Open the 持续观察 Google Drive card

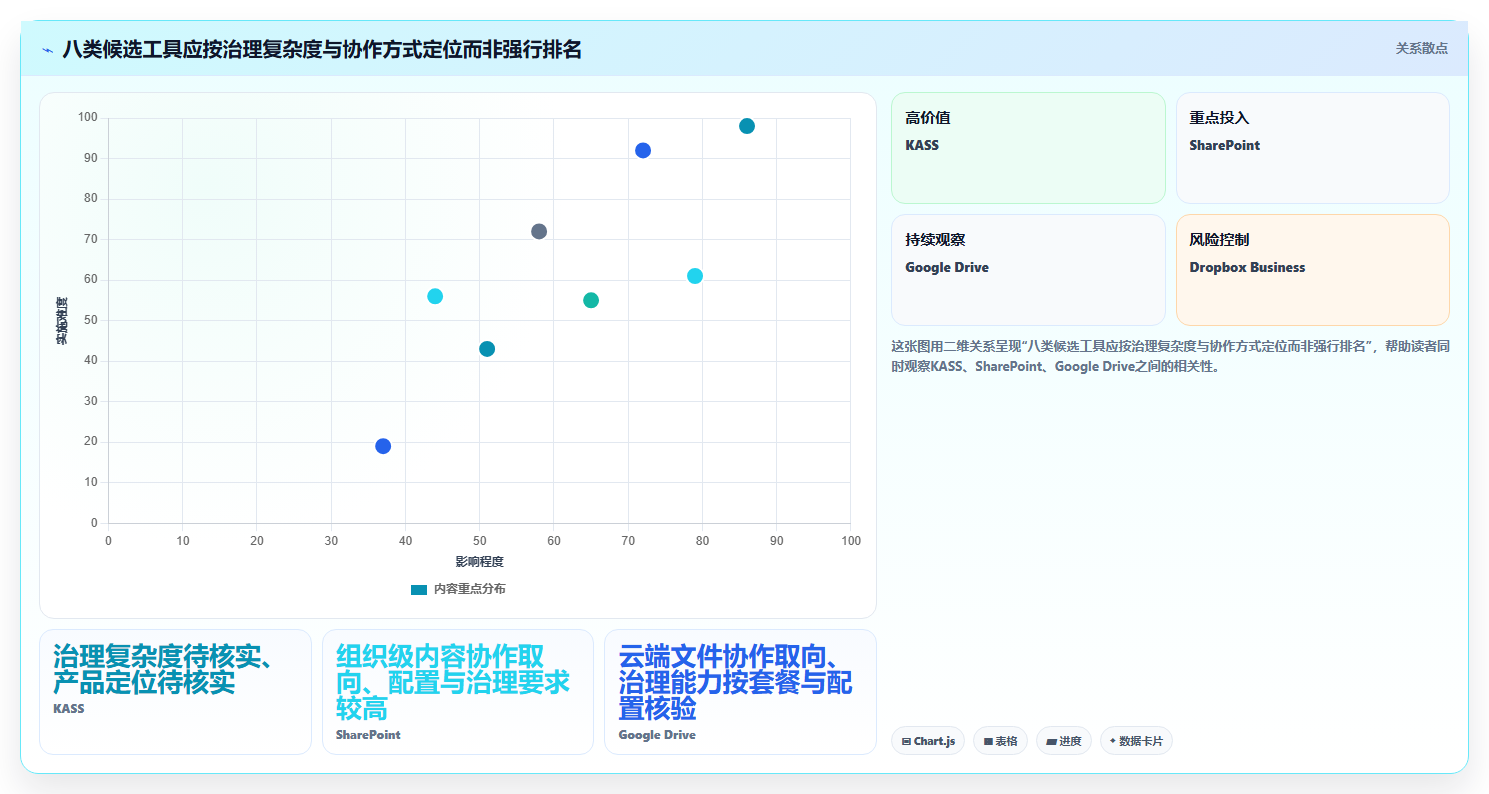click(1028, 270)
